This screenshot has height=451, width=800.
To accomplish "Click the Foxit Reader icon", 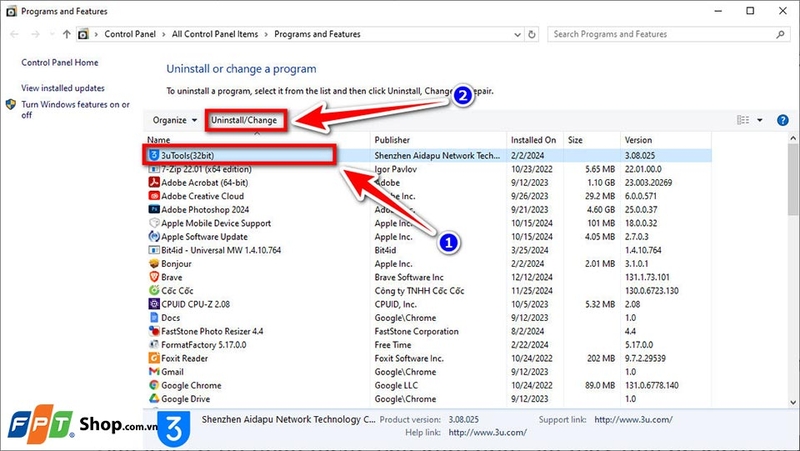I will tap(153, 357).
